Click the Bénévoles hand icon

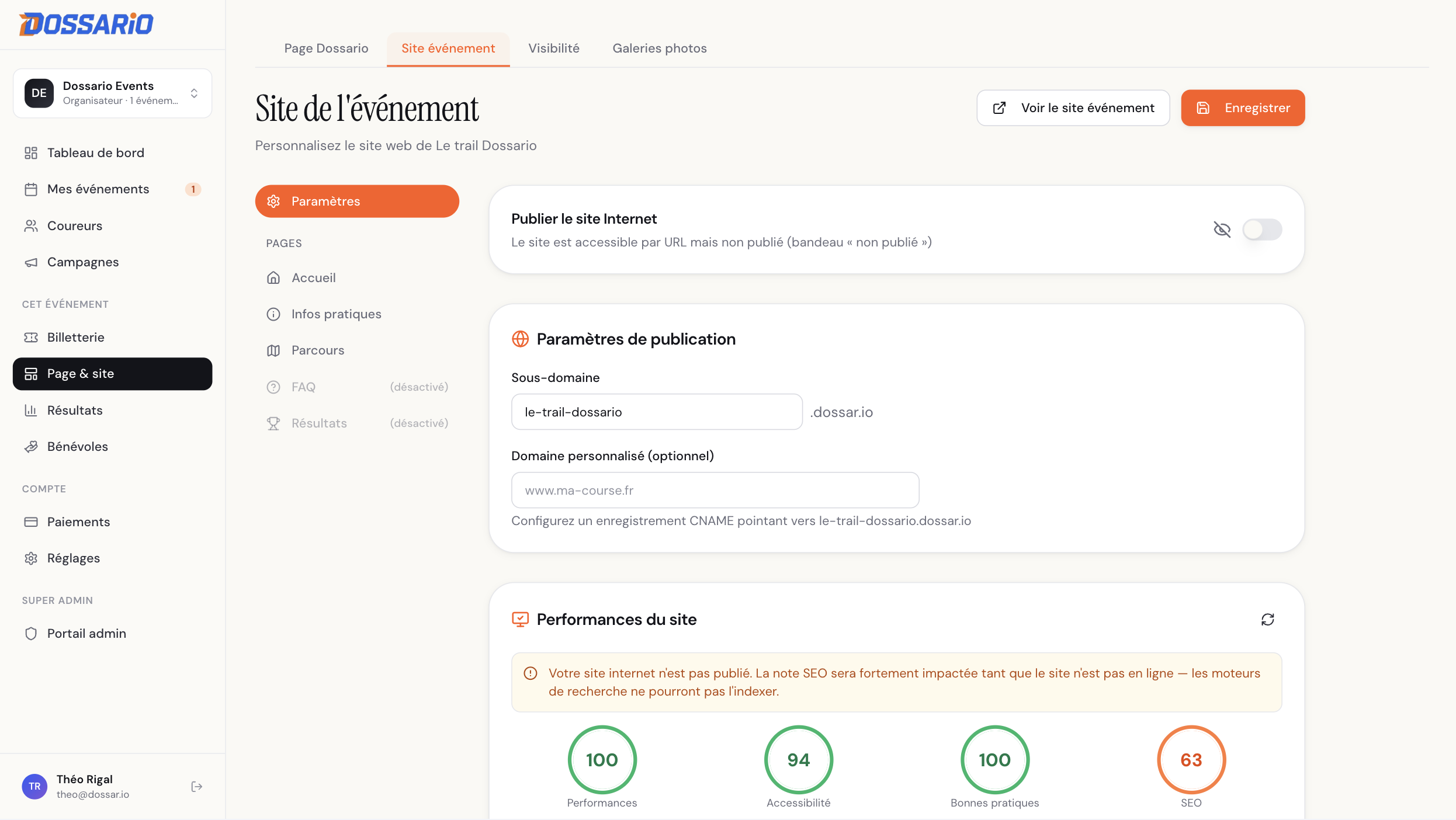pyautogui.click(x=31, y=447)
